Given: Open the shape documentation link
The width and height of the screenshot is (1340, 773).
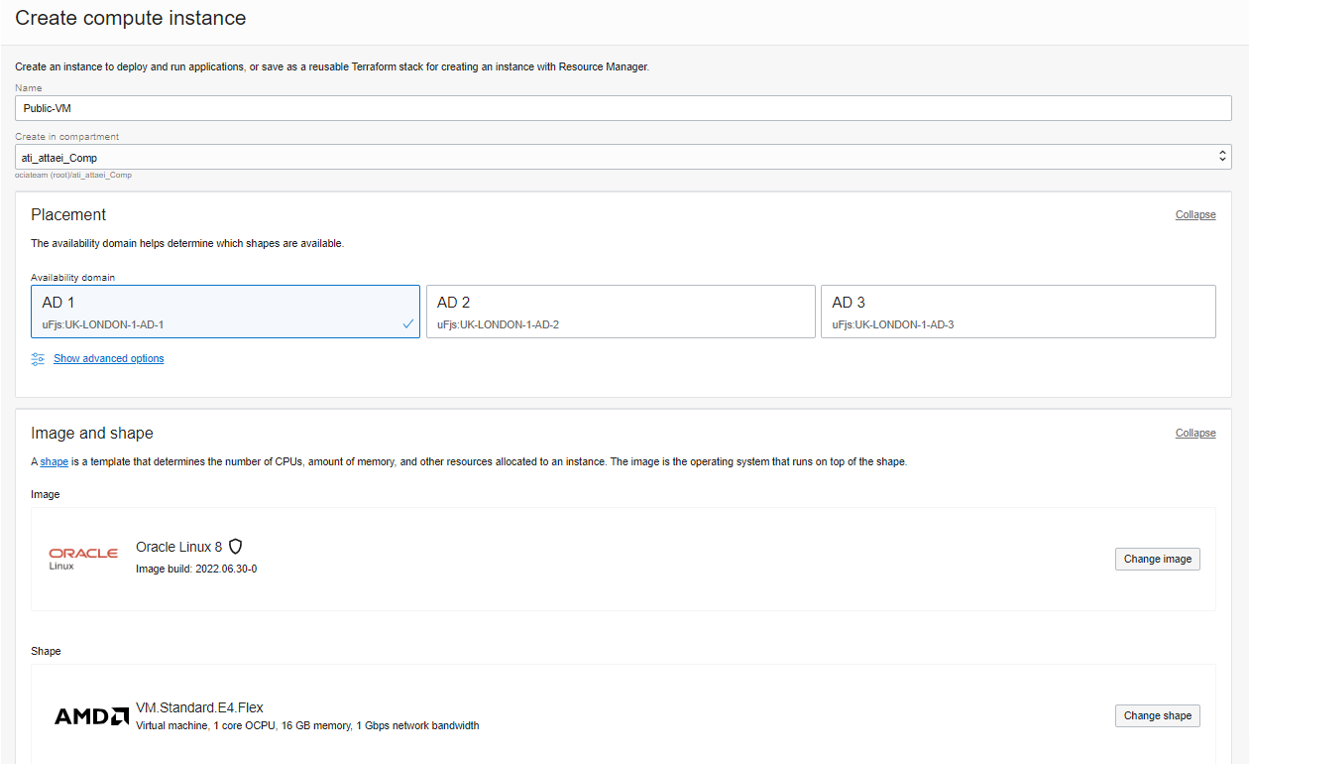Looking at the screenshot, I should point(54,462).
